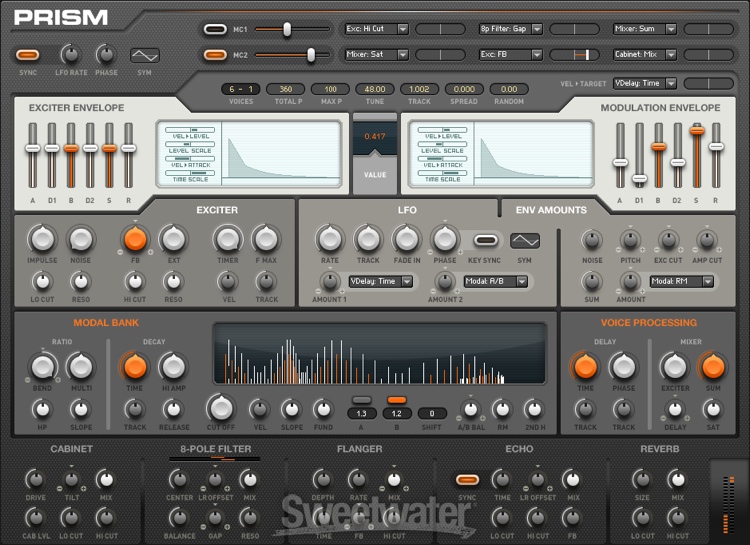The height and width of the screenshot is (545, 750).
Task: Click the Modulation Envelope TIME SCALE mini slider
Action: pos(442,173)
